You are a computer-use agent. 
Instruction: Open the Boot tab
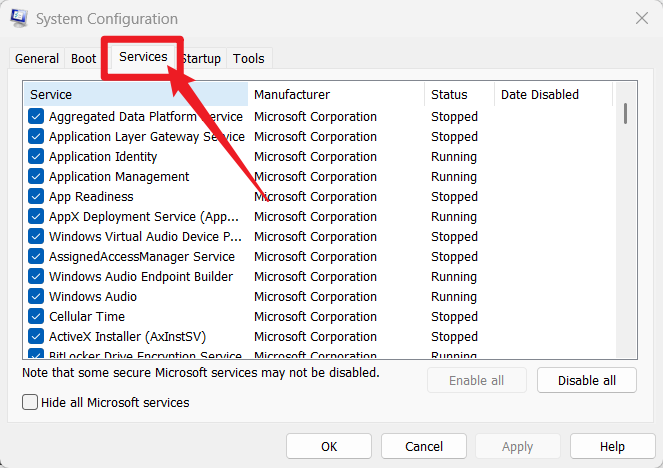coord(83,58)
